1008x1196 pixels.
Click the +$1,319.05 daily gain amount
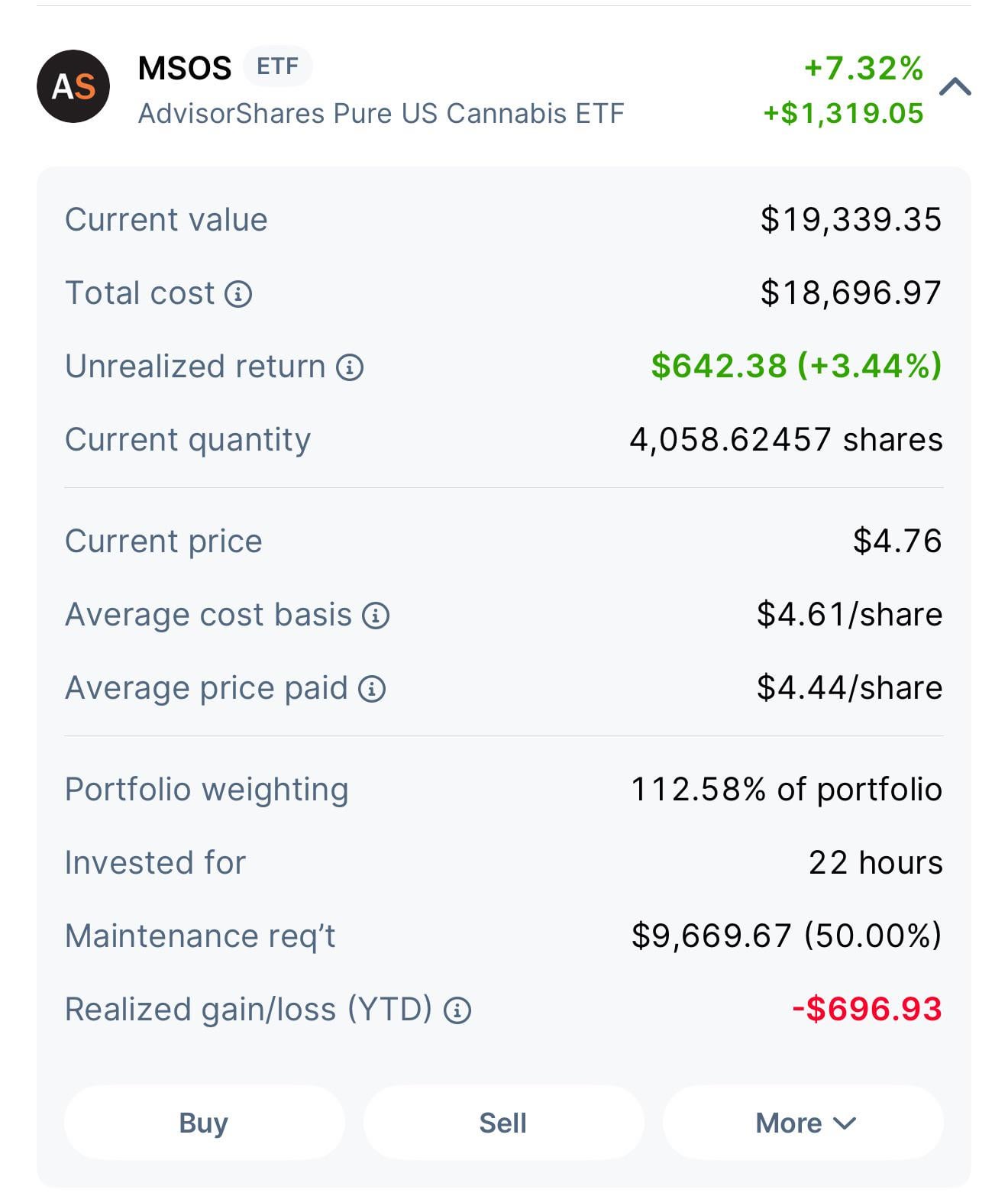coord(843,114)
